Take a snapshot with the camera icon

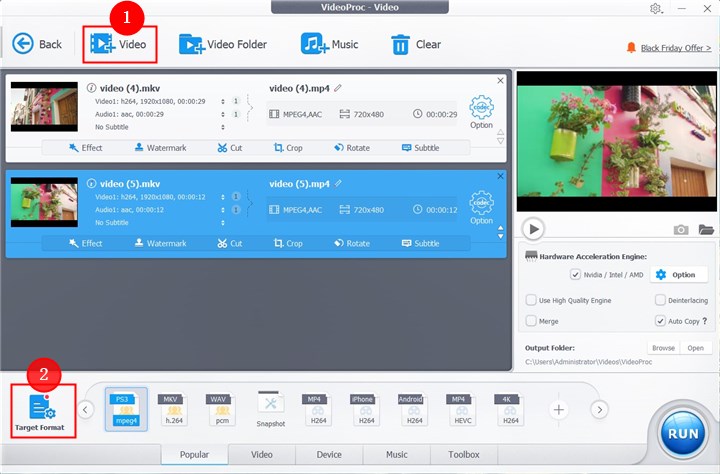(x=681, y=229)
